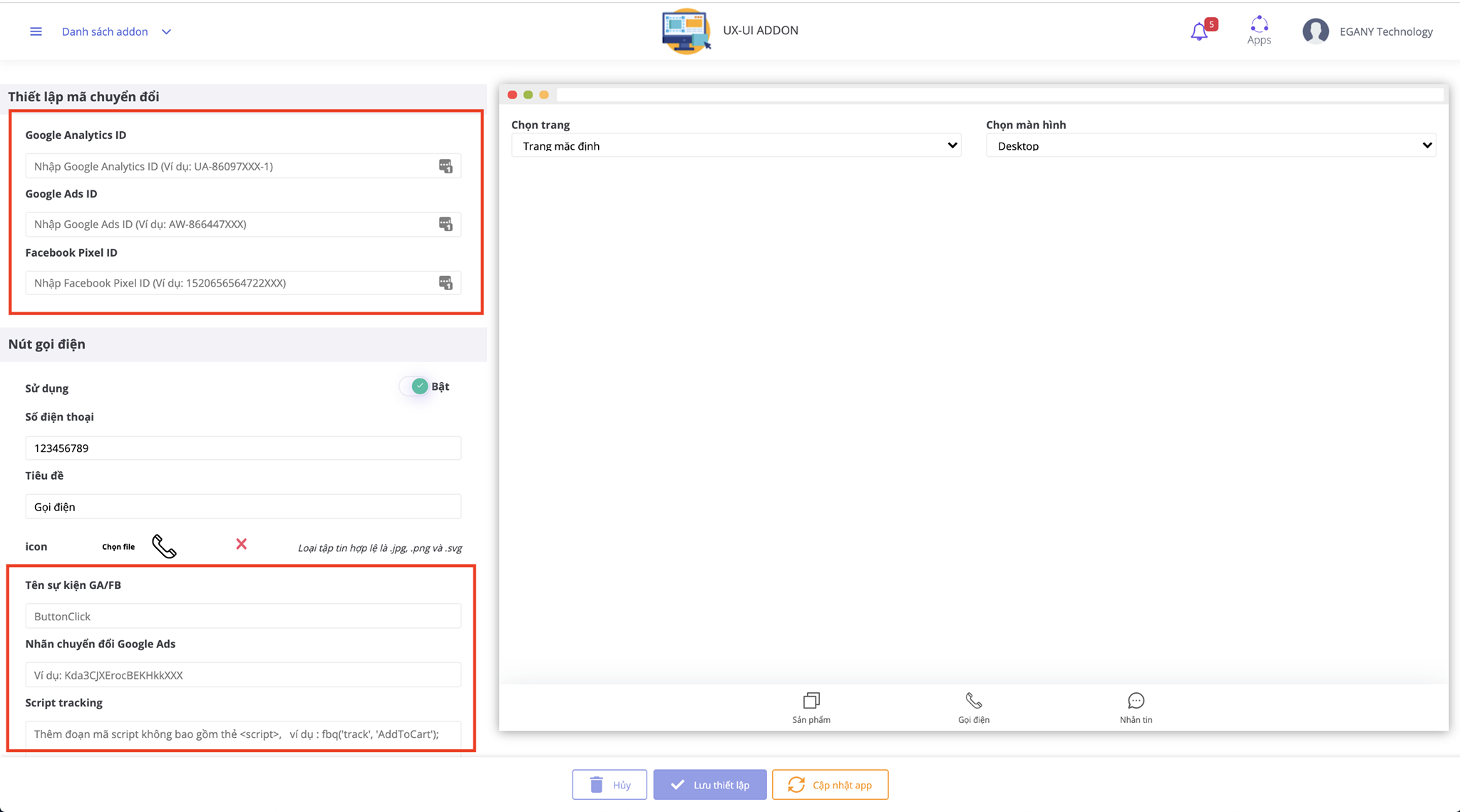
Task: Click Chọn file for icon upload
Action: tap(118, 547)
